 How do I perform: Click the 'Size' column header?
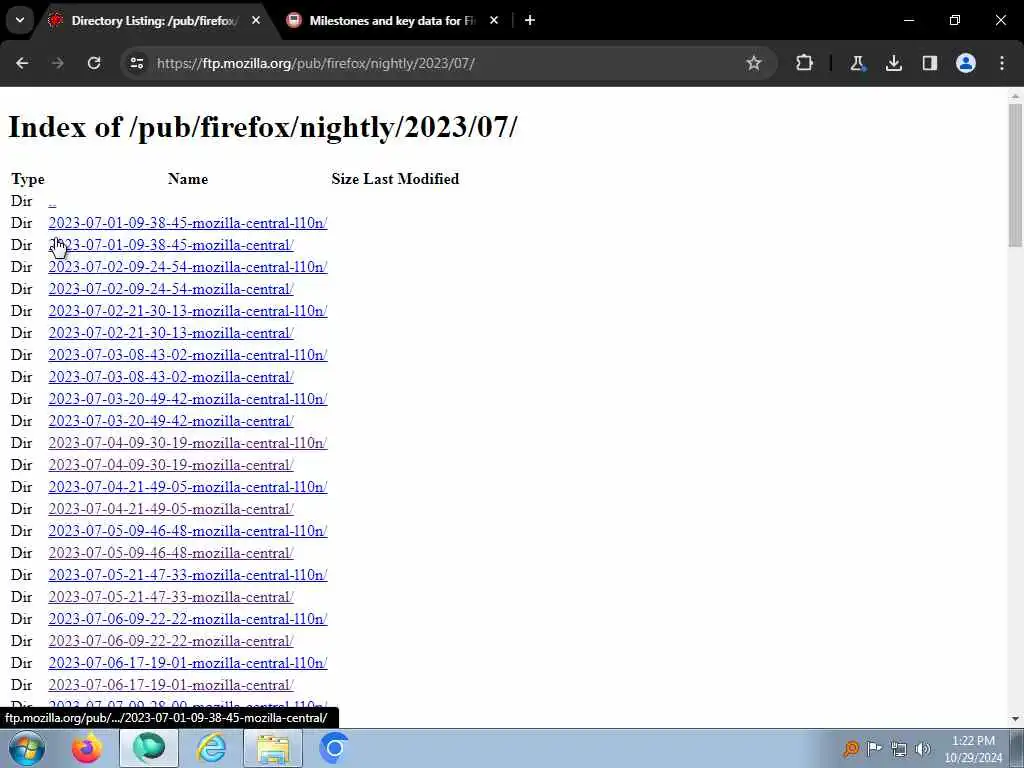[345, 179]
